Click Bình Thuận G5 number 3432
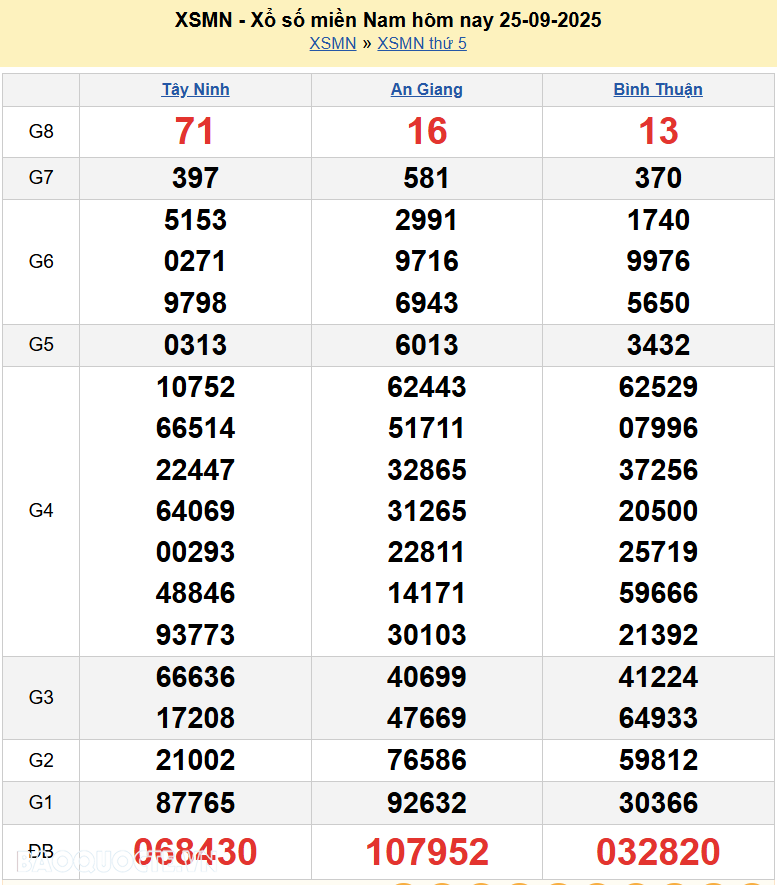 658,345
